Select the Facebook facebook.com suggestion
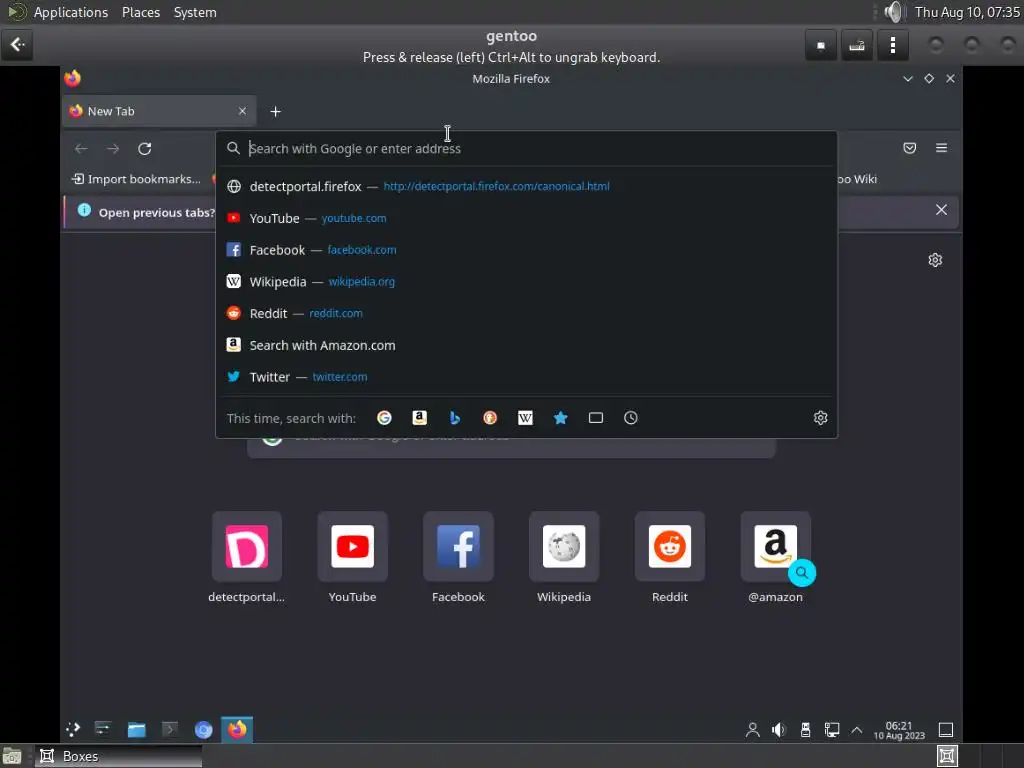 (526, 250)
